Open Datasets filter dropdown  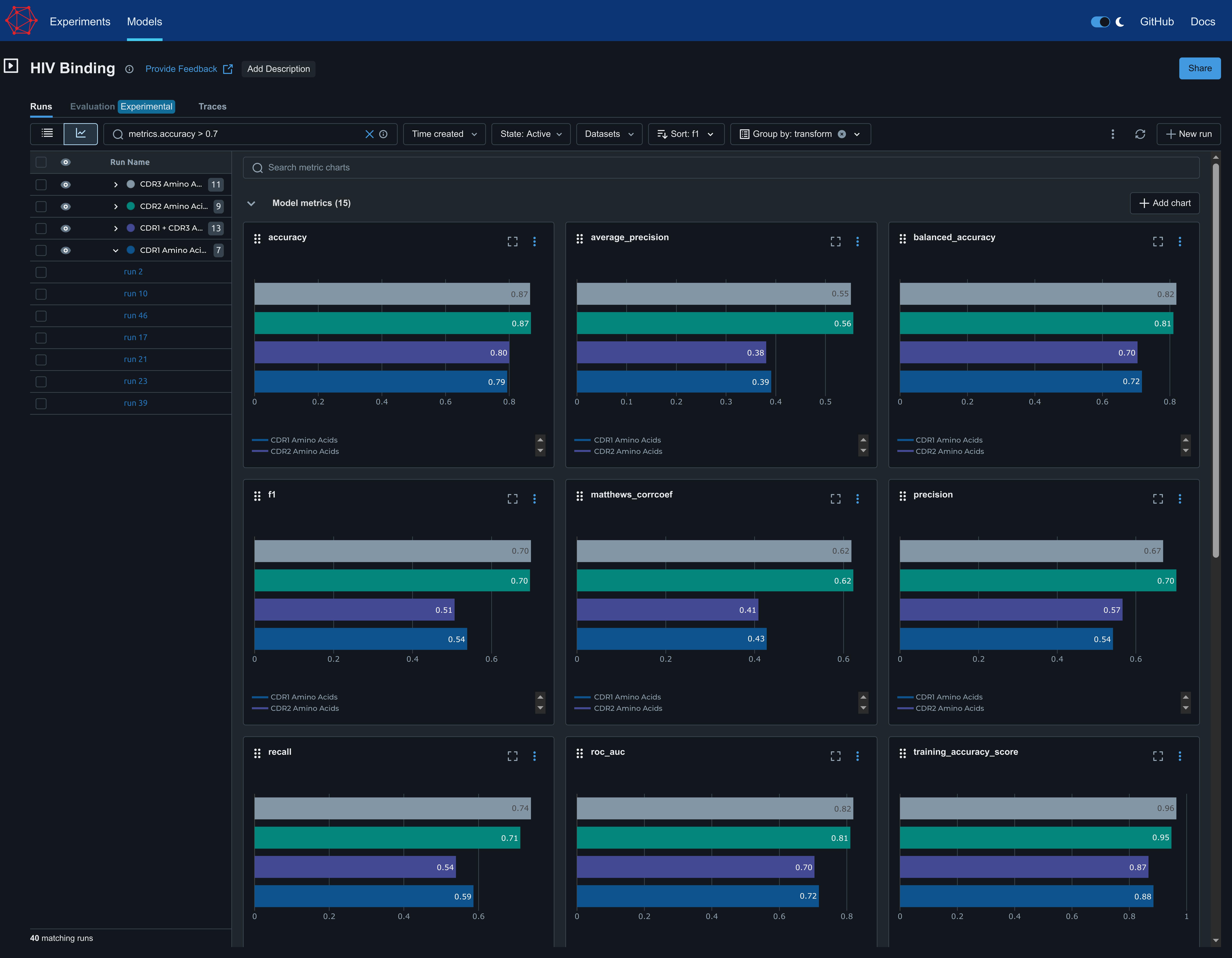(609, 134)
